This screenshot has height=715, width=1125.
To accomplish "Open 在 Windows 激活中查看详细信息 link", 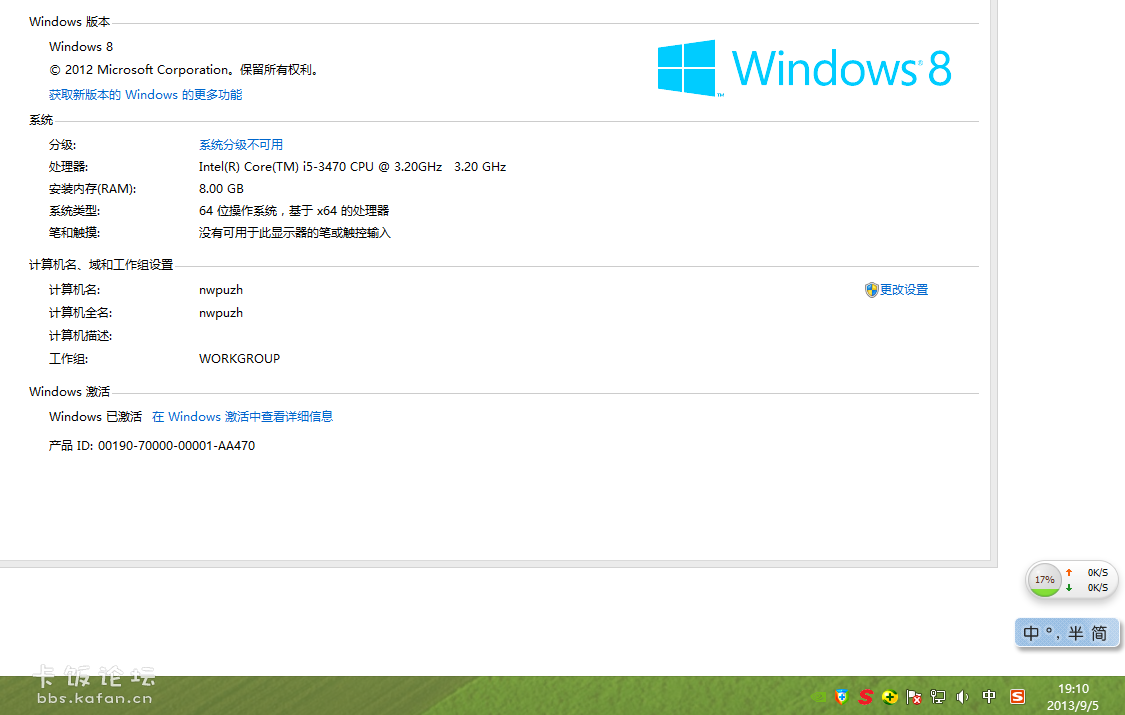I will [x=242, y=417].
